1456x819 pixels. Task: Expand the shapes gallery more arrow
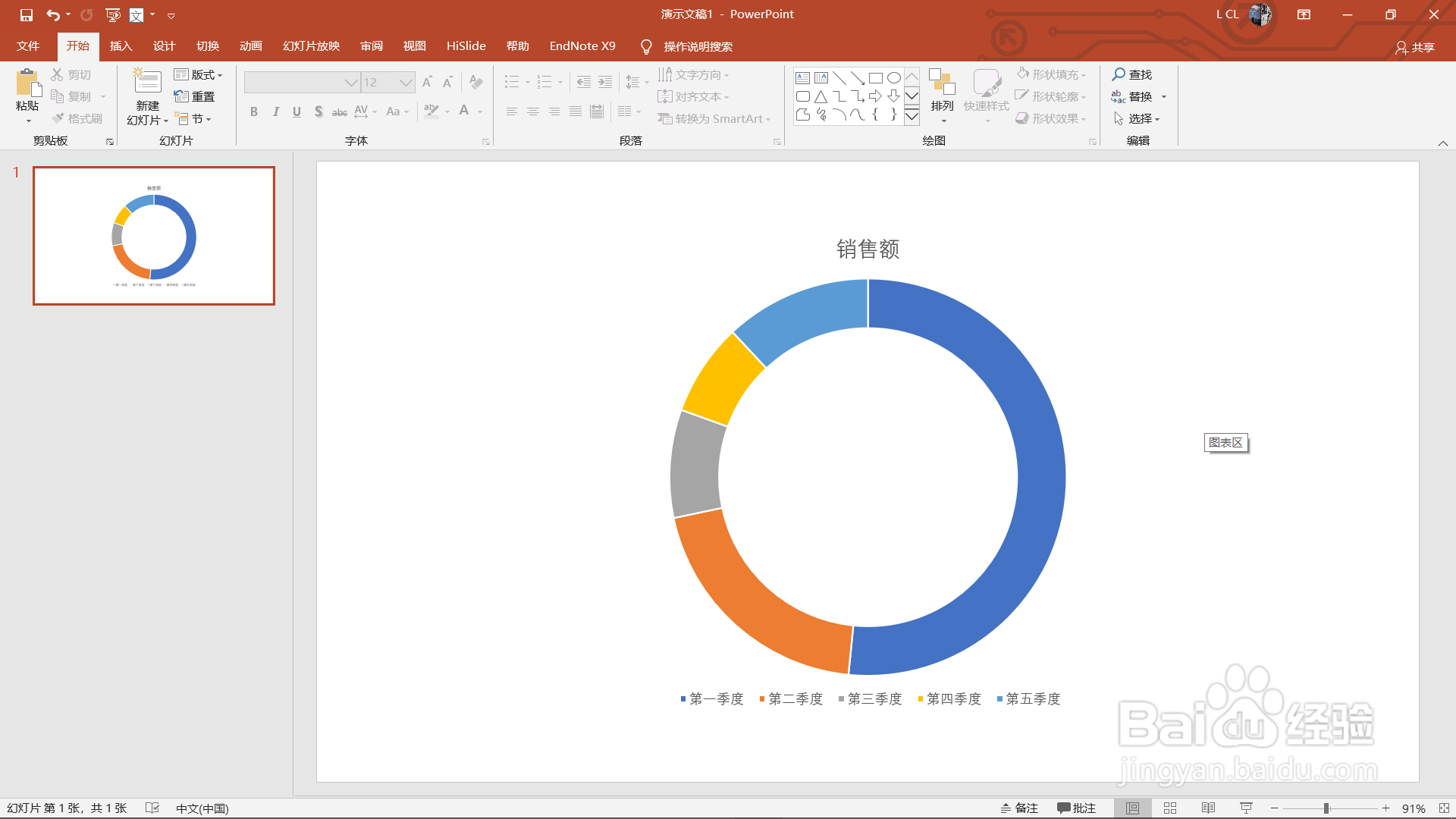click(912, 116)
